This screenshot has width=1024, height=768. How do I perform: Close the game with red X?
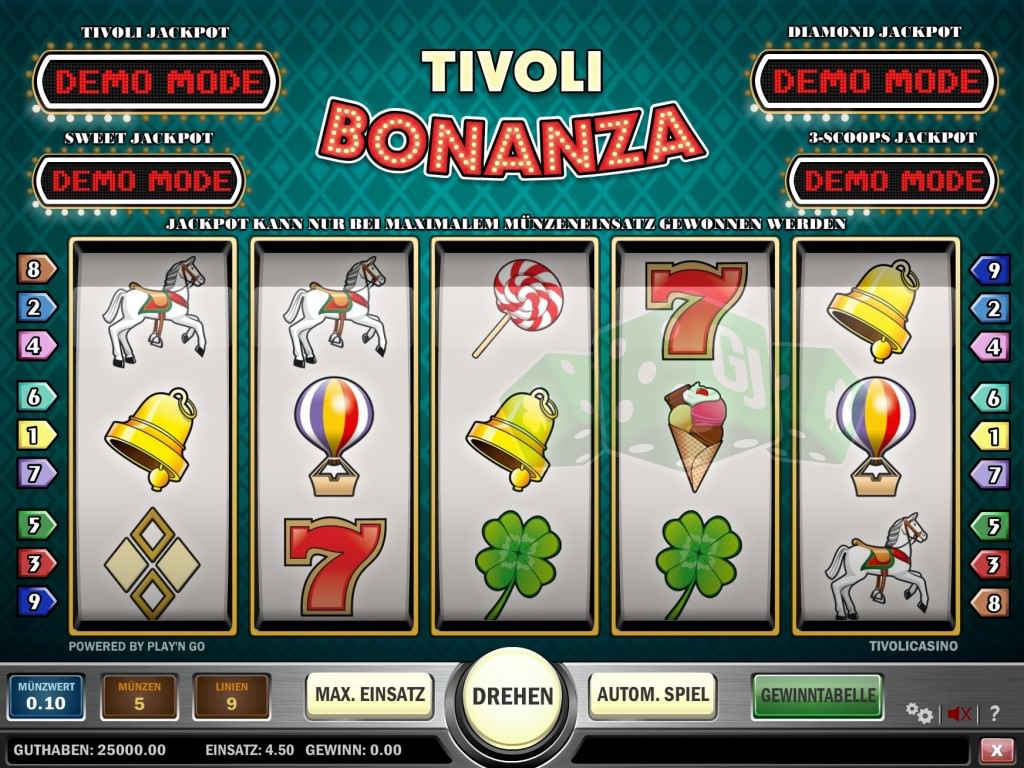point(997,750)
